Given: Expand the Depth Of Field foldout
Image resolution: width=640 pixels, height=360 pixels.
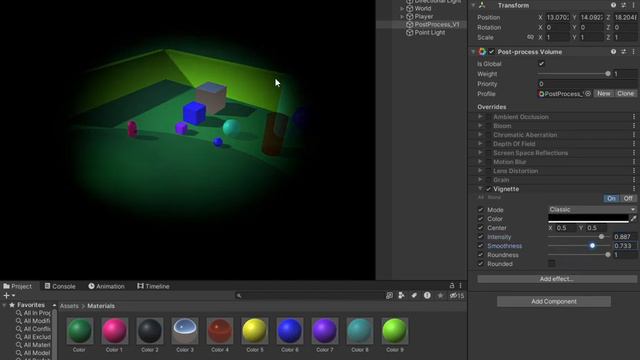Looking at the screenshot, I should [x=480, y=144].
